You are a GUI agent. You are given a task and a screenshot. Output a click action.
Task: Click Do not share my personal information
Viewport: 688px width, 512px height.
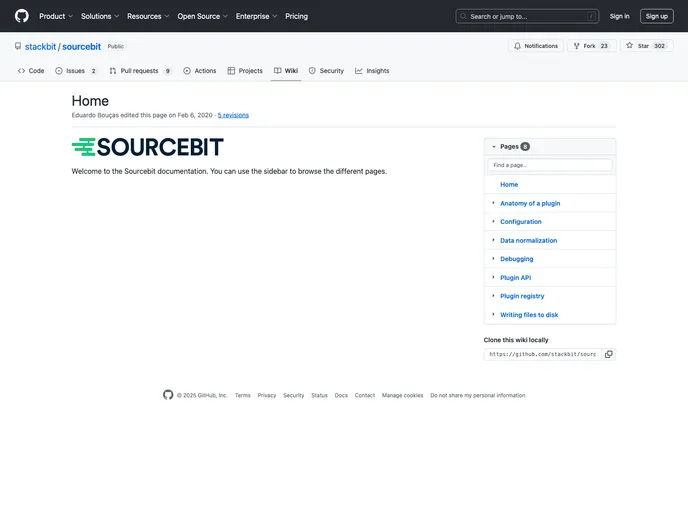point(477,395)
